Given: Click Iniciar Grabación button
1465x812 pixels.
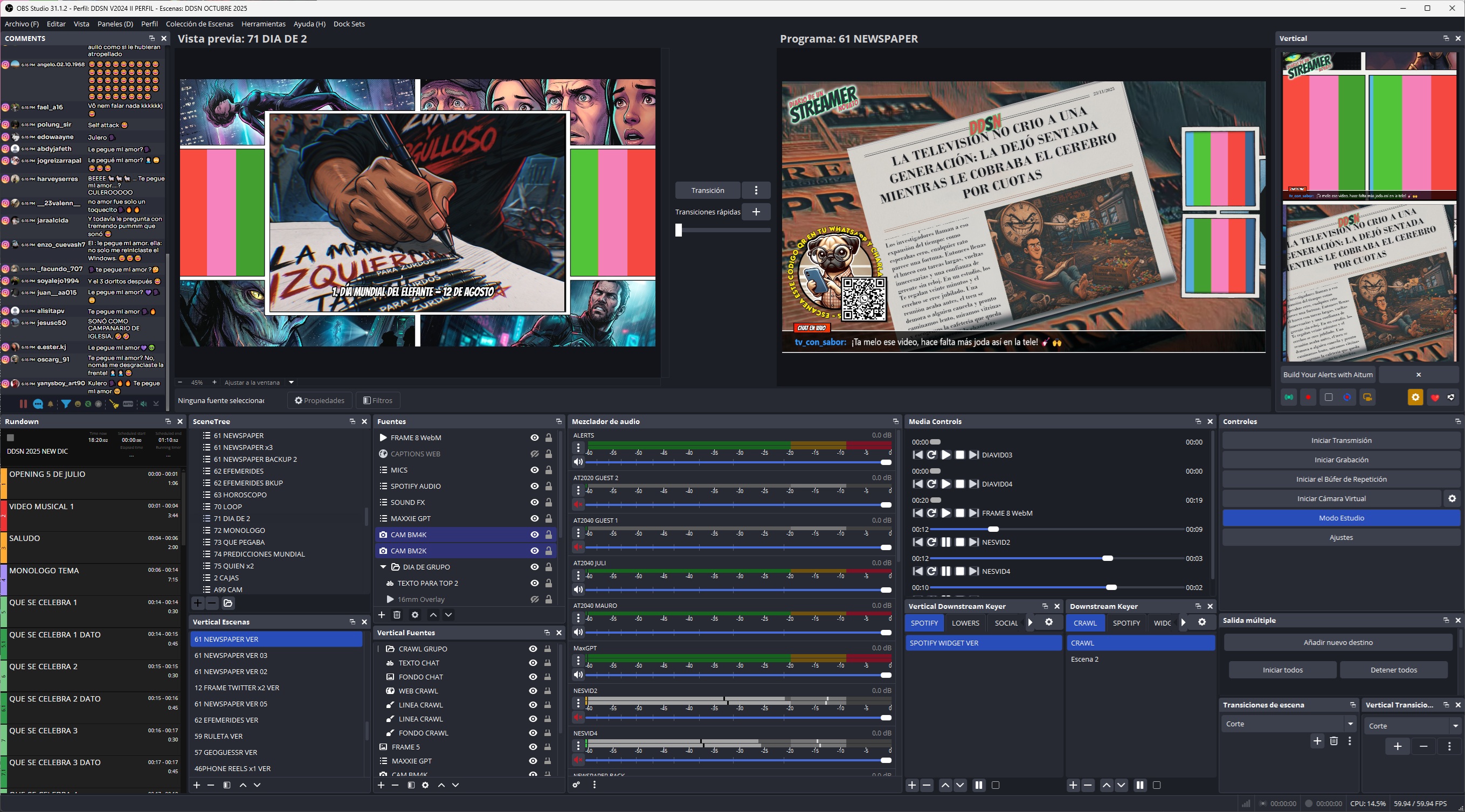Looking at the screenshot, I should pyautogui.click(x=1342, y=460).
